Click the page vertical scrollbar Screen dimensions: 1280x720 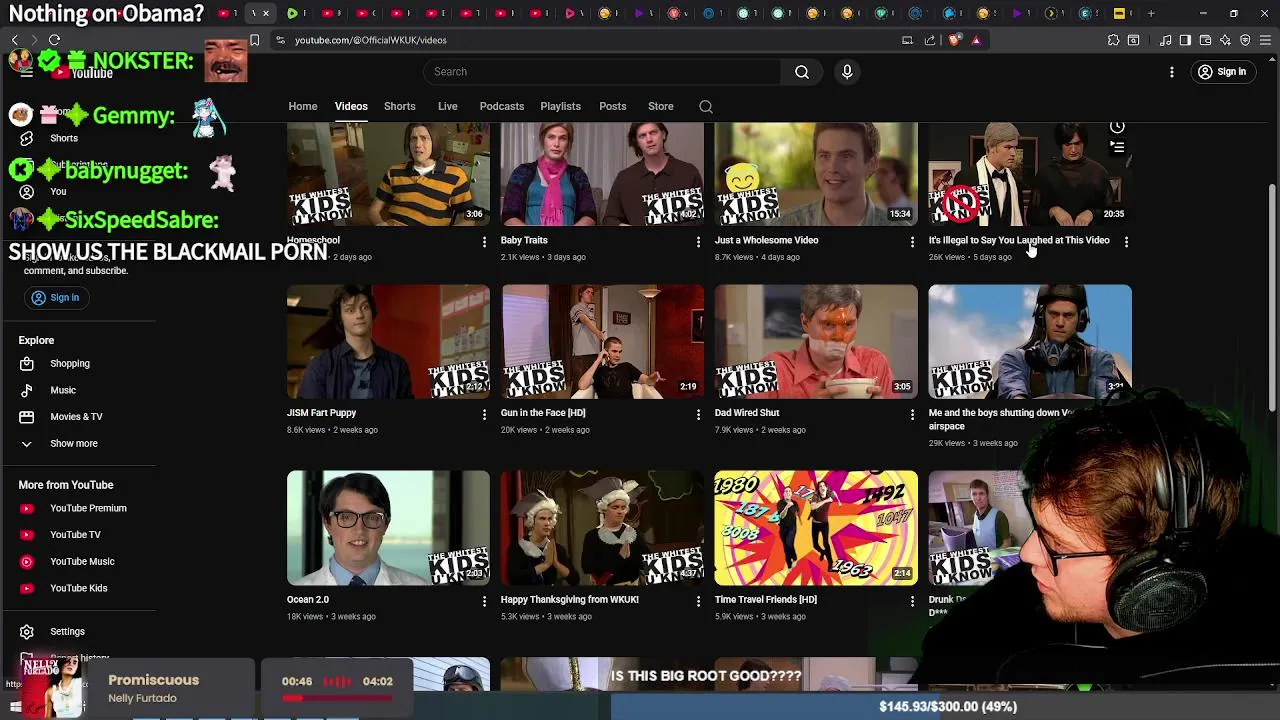pyautogui.click(x=1272, y=297)
